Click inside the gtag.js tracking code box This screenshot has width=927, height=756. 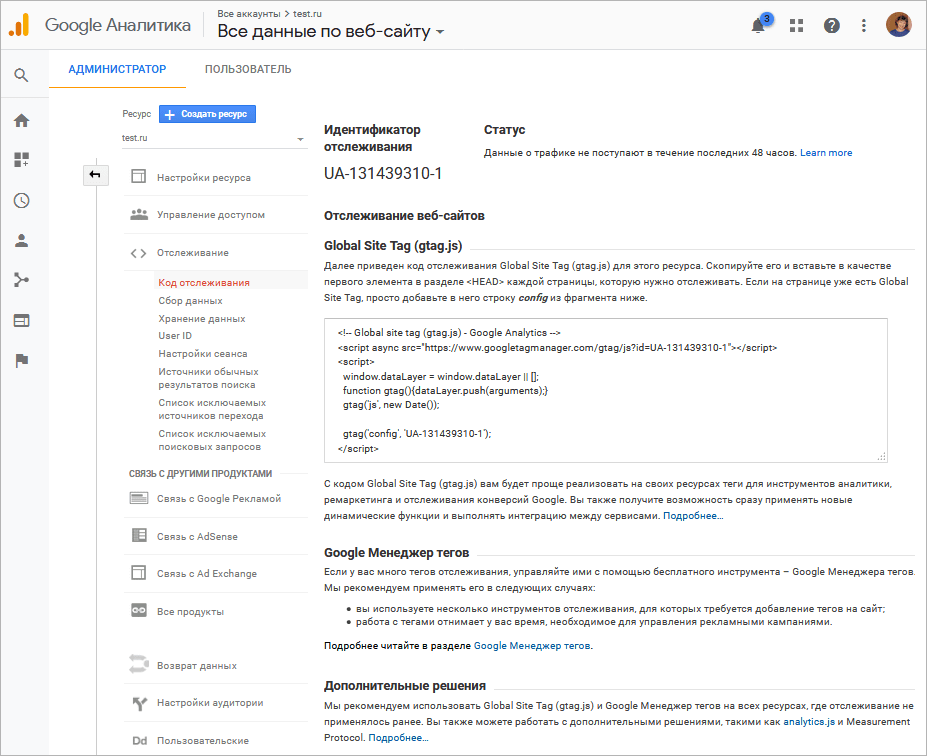tap(605, 390)
